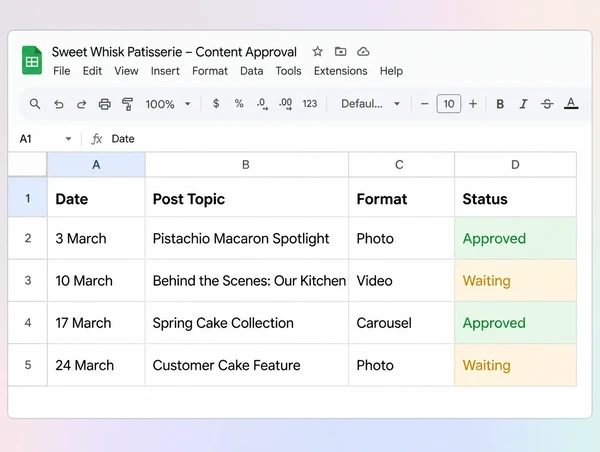Select the Customer Cake Feature cell
600x452 pixels.
tap(246, 365)
